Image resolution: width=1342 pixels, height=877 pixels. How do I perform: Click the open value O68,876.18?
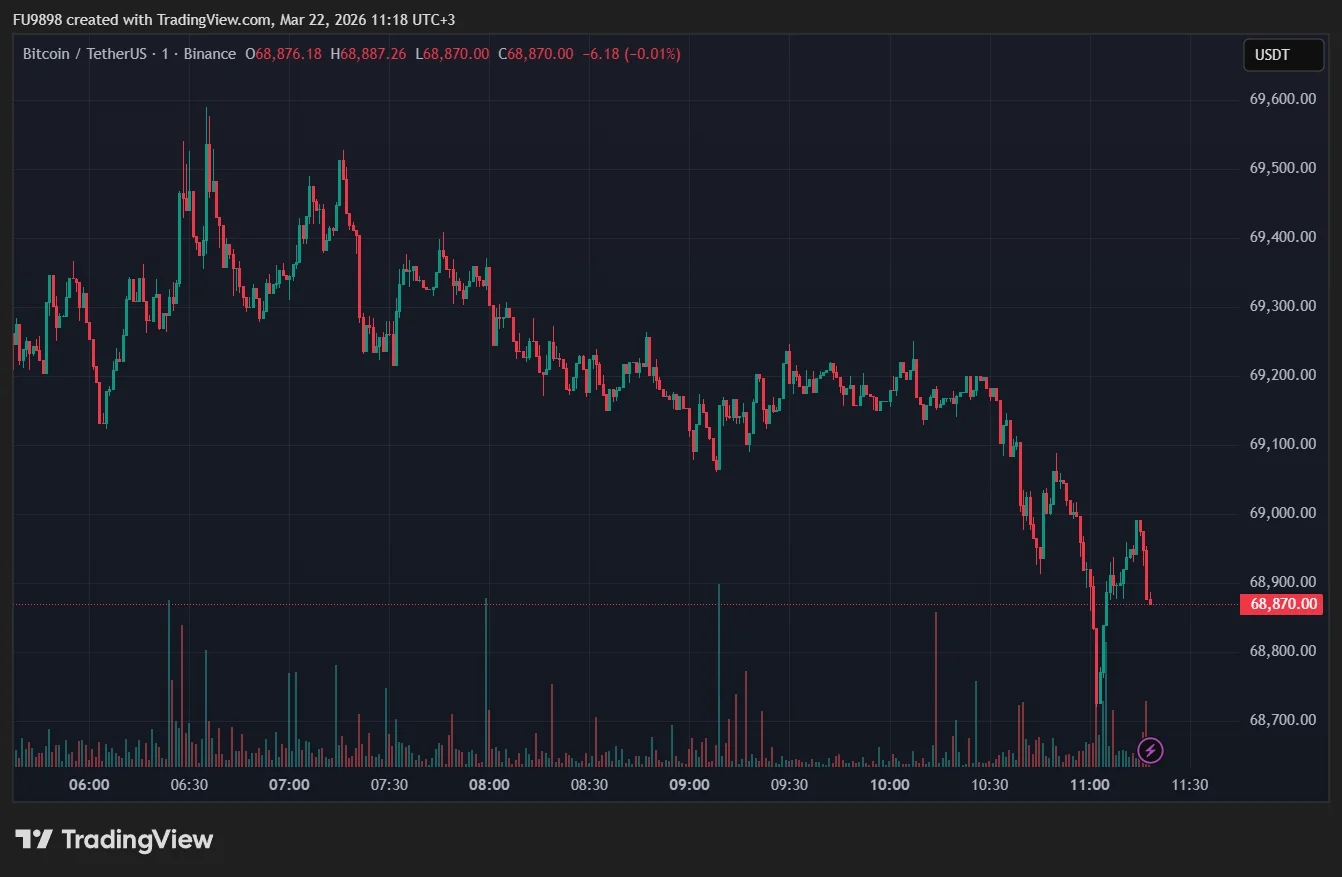click(284, 54)
